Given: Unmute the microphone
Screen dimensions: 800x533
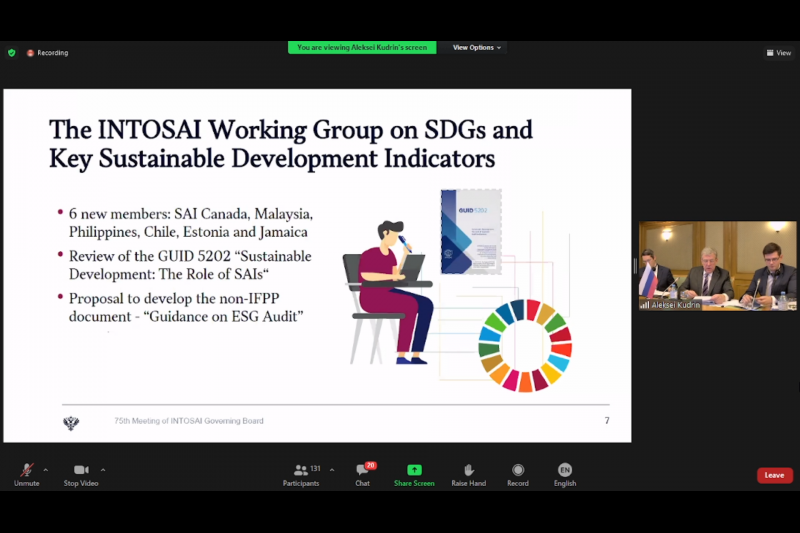Looking at the screenshot, I should [x=26, y=474].
